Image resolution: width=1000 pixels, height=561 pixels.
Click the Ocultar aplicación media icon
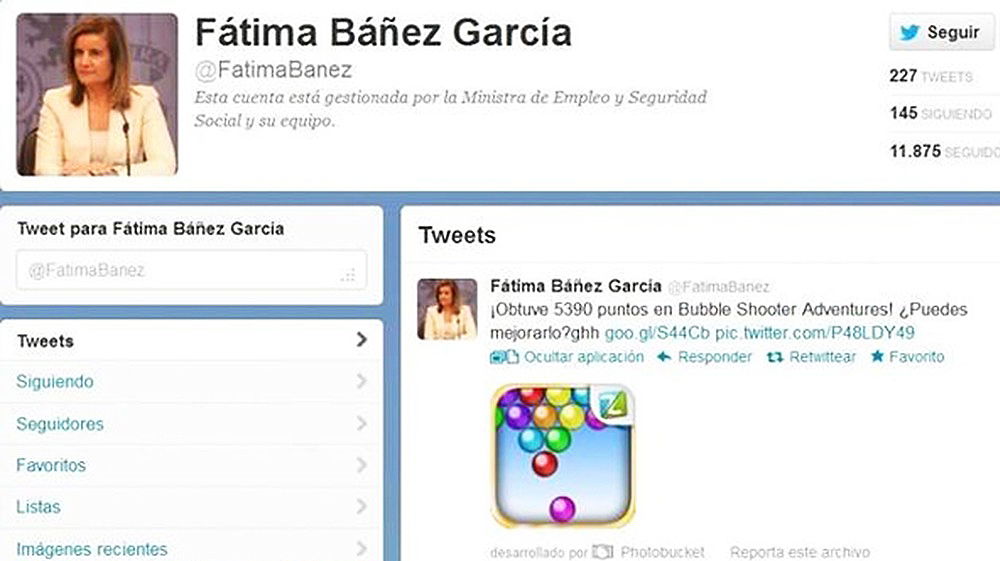(x=504, y=357)
